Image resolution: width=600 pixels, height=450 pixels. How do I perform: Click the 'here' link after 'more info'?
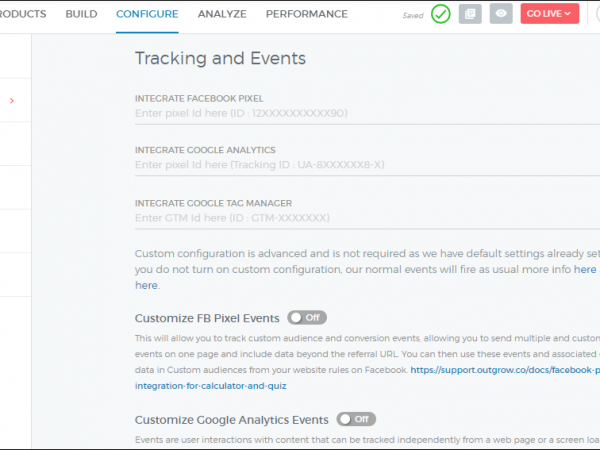[586, 269]
